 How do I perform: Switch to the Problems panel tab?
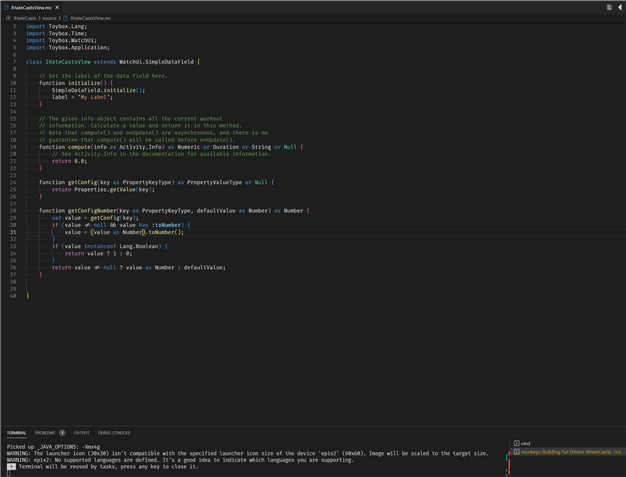point(45,433)
